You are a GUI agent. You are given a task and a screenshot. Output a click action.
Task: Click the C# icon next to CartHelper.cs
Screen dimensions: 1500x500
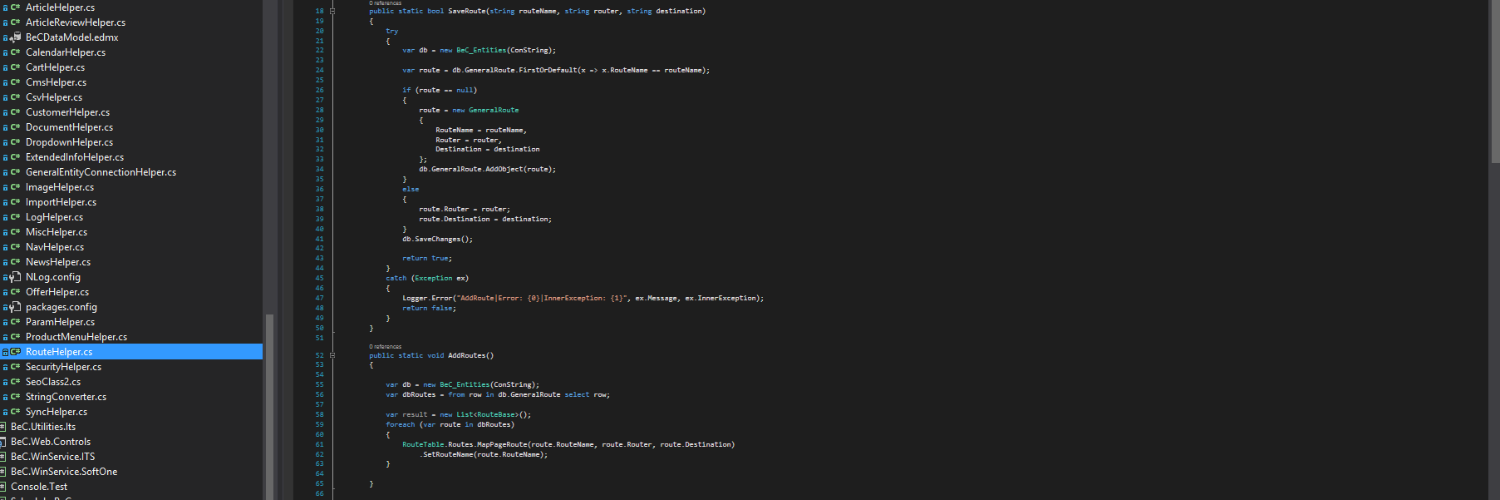(x=15, y=67)
